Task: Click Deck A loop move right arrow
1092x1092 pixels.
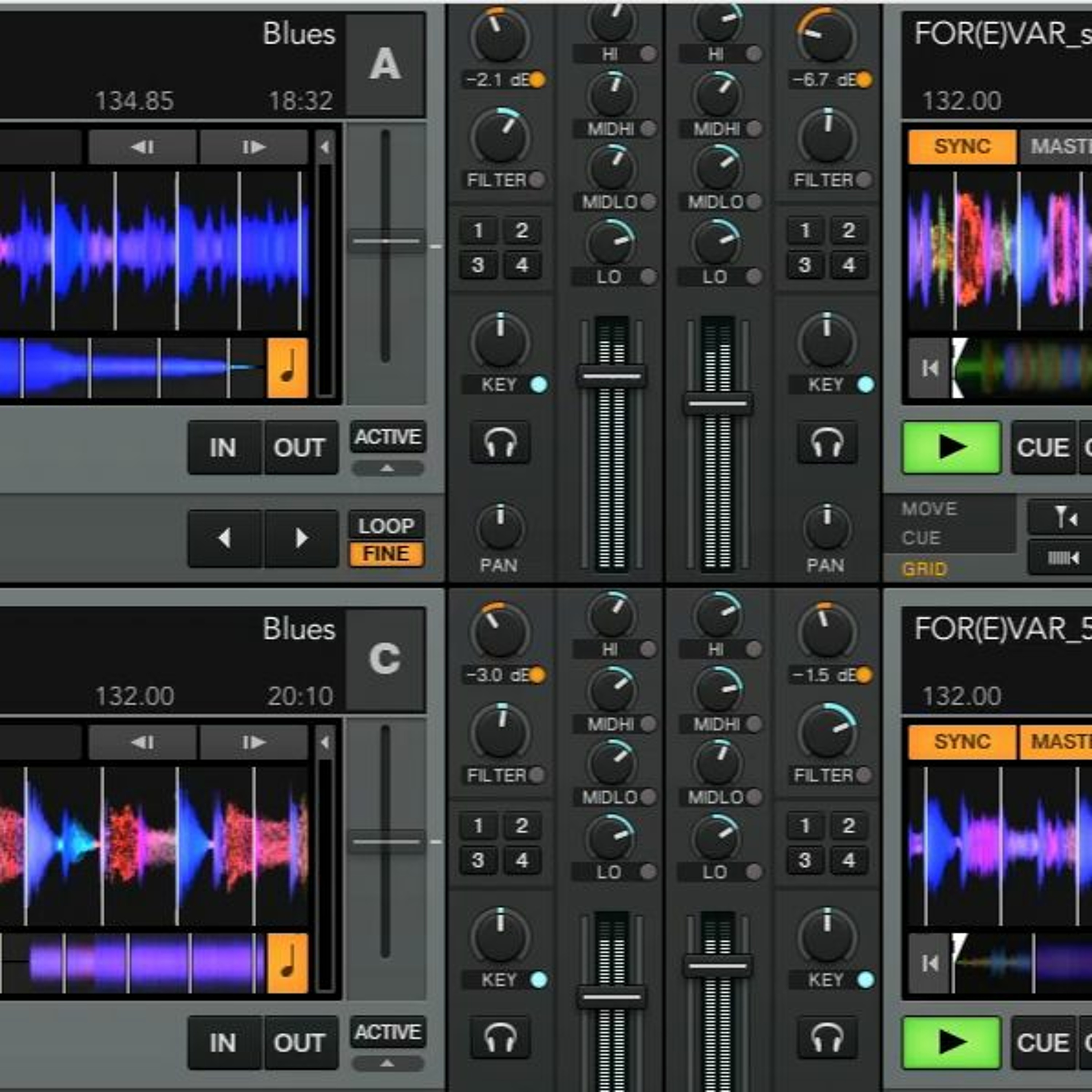Action: 301,538
